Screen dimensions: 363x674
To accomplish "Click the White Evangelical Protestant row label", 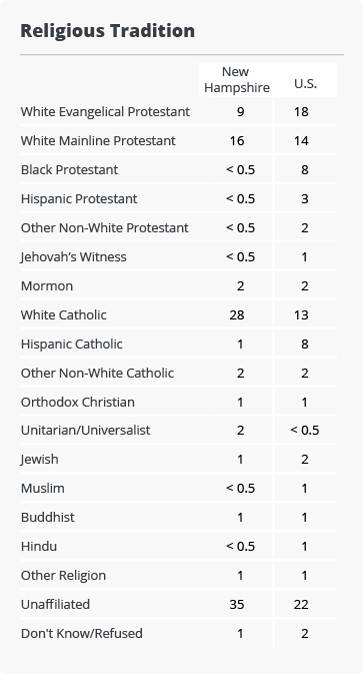I will point(105,112).
